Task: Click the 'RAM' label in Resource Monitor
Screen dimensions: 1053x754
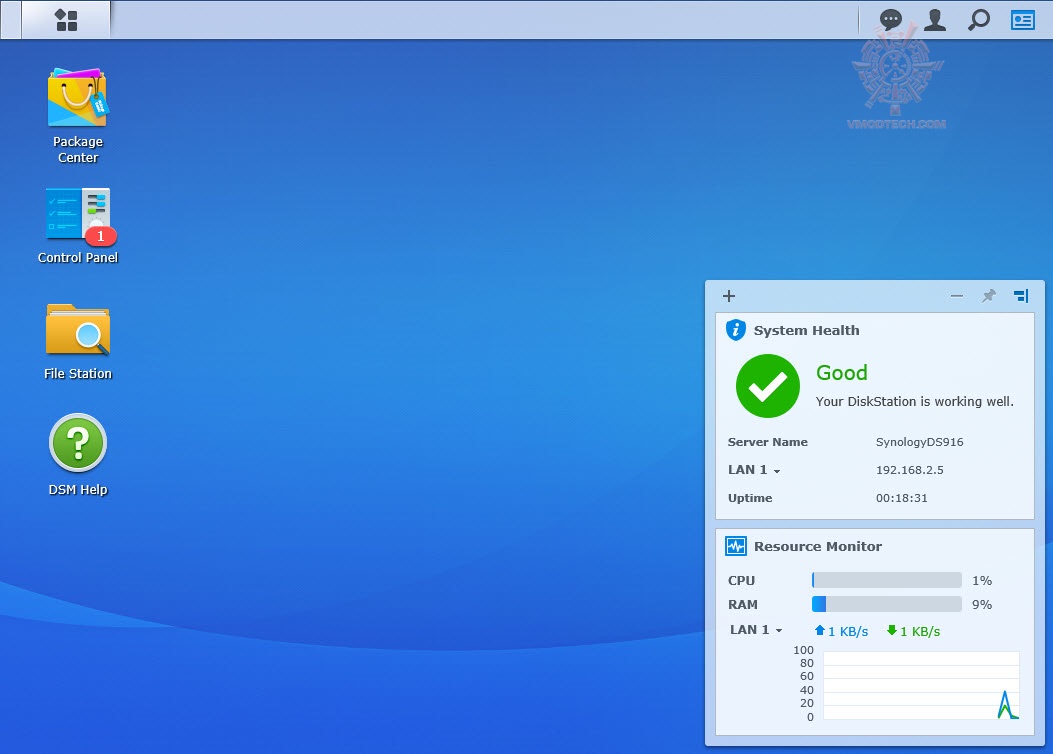Action: (743, 605)
